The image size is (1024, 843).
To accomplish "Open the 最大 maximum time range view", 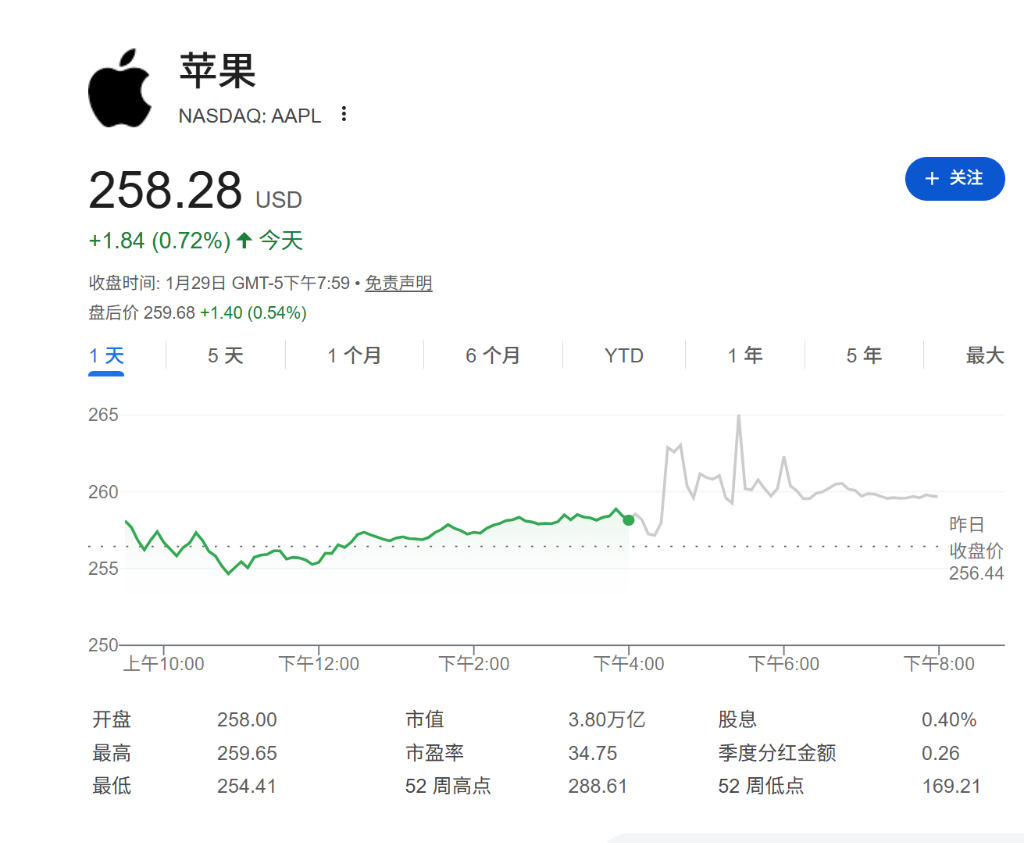I will coord(982,355).
